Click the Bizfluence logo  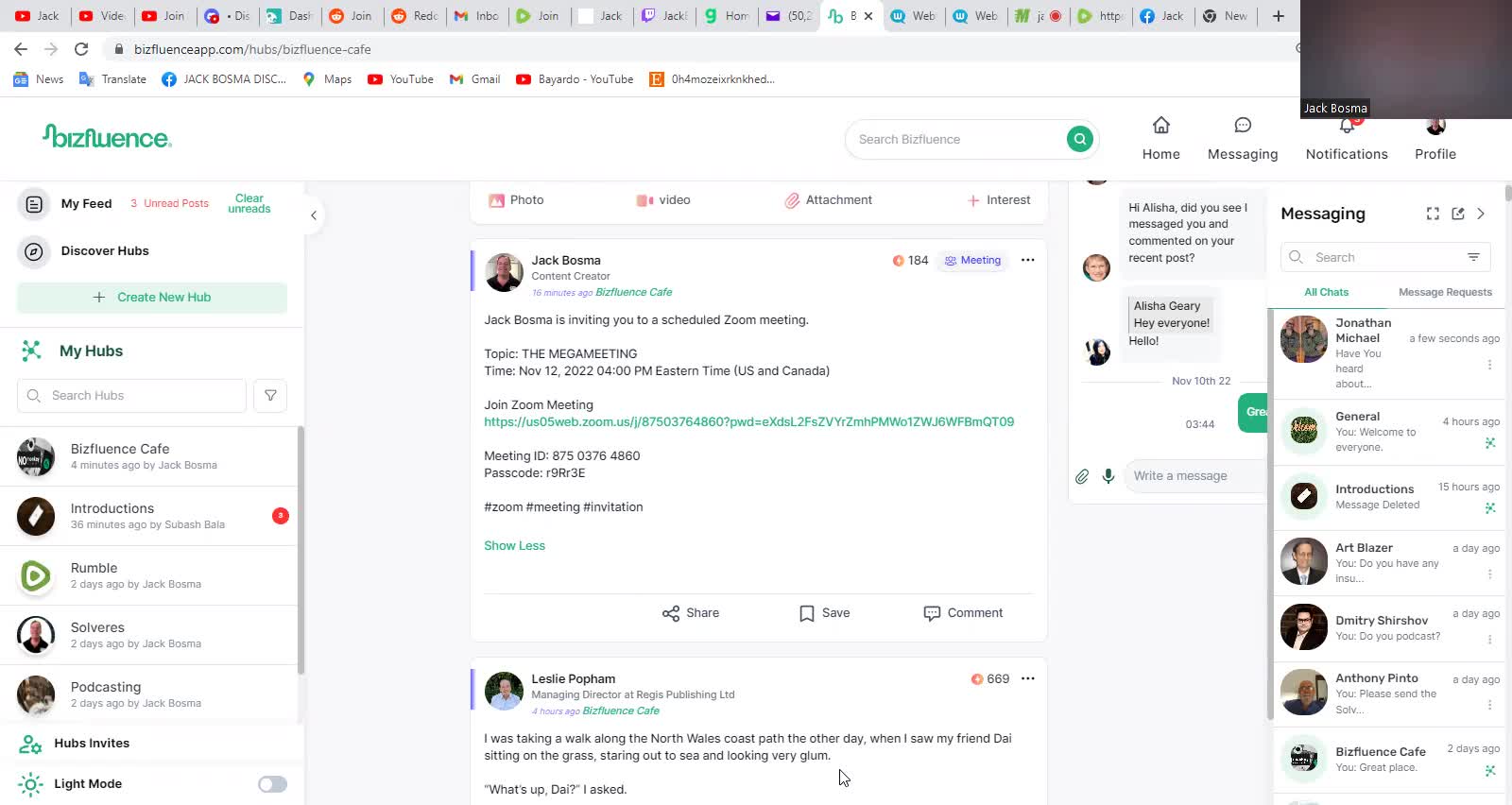click(107, 137)
